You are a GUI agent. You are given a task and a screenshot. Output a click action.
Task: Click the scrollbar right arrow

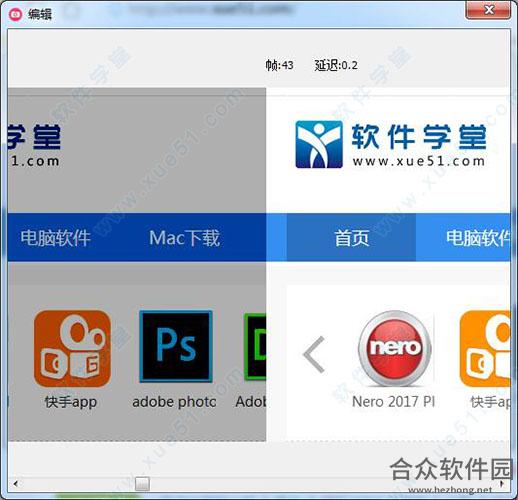point(503,483)
